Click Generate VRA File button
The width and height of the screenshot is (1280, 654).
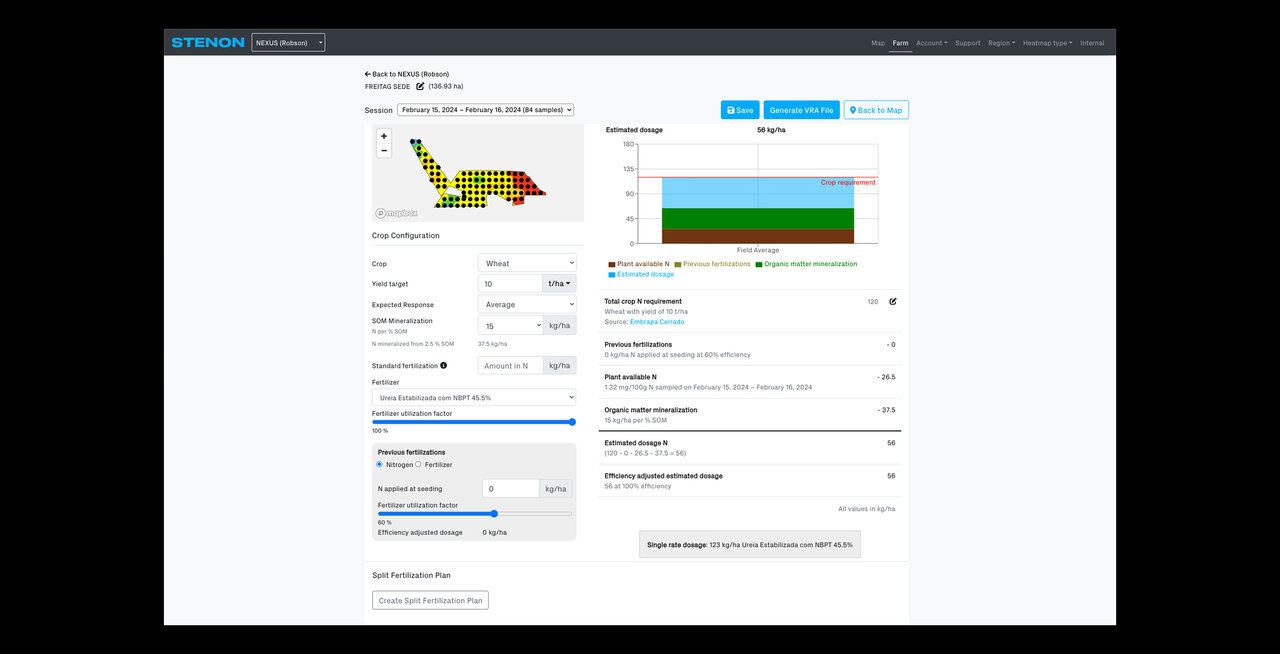pyautogui.click(x=801, y=110)
